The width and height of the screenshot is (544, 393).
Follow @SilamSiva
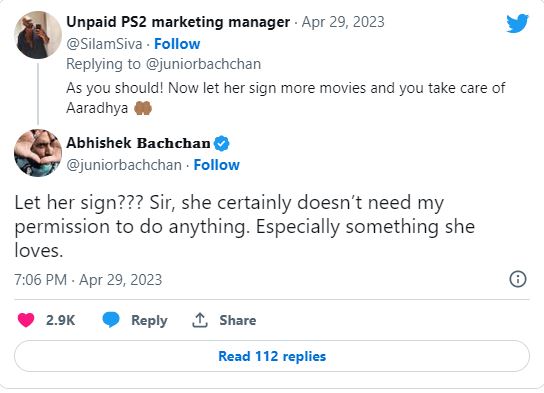177,44
